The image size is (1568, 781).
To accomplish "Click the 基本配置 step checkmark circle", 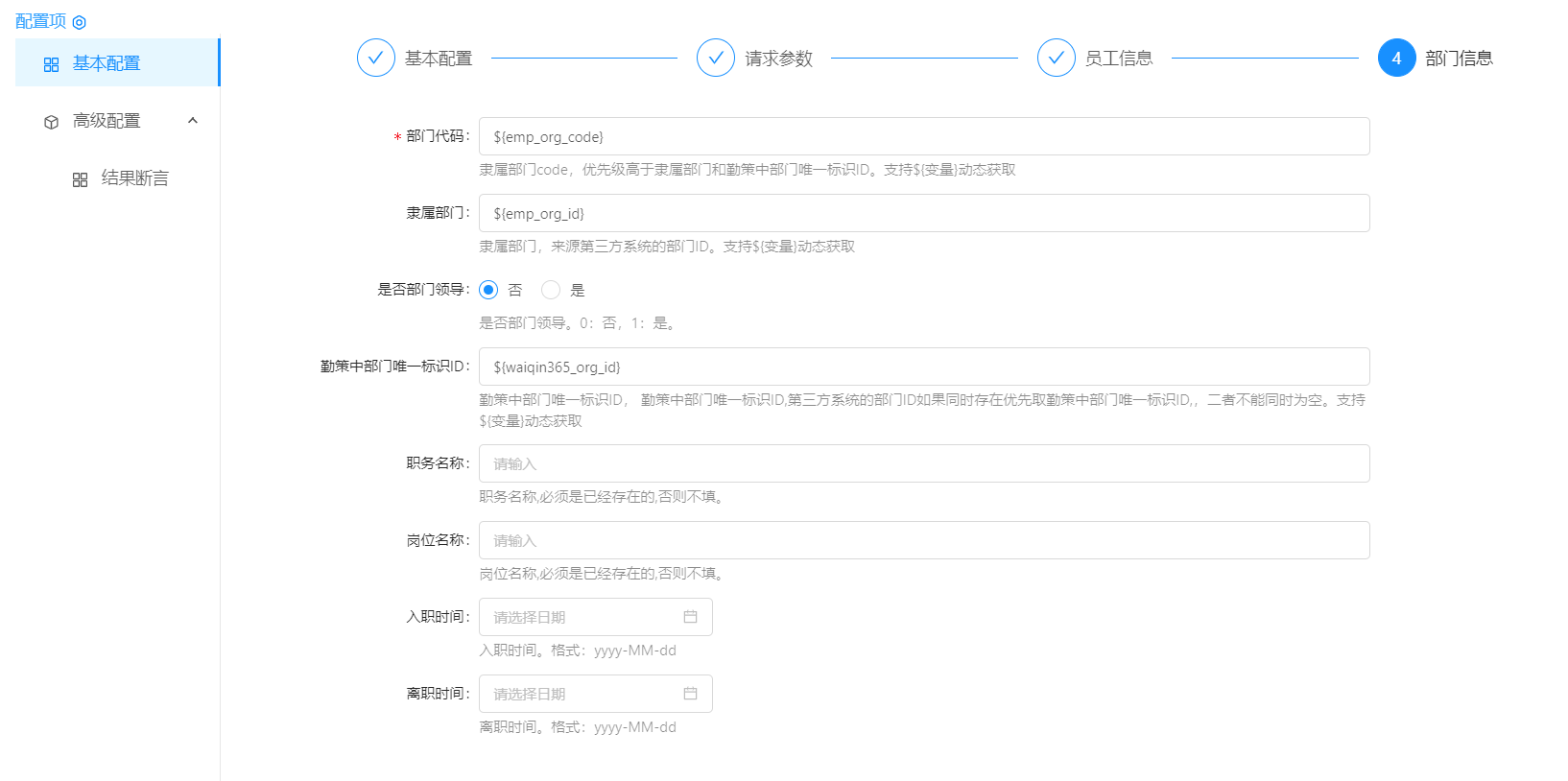I will [375, 58].
